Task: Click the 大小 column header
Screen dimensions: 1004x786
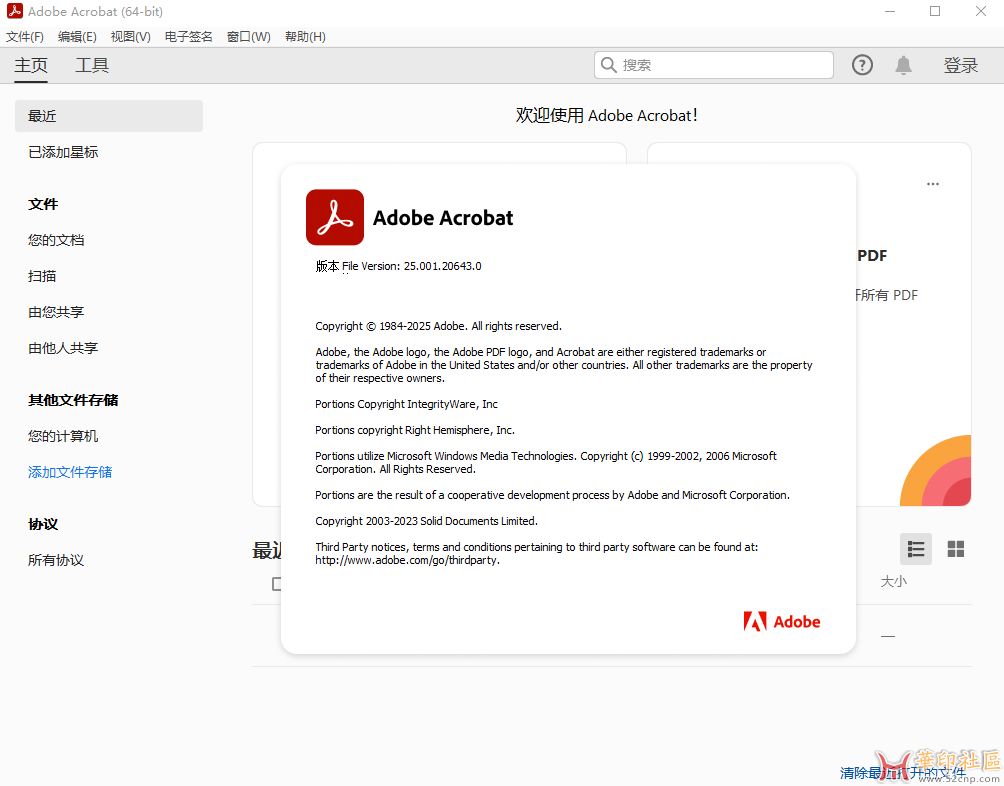Action: tap(893, 581)
